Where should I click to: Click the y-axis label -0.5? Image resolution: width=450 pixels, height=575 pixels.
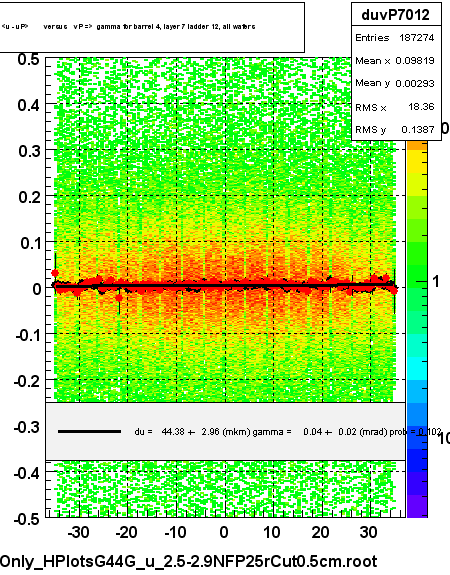27,519
